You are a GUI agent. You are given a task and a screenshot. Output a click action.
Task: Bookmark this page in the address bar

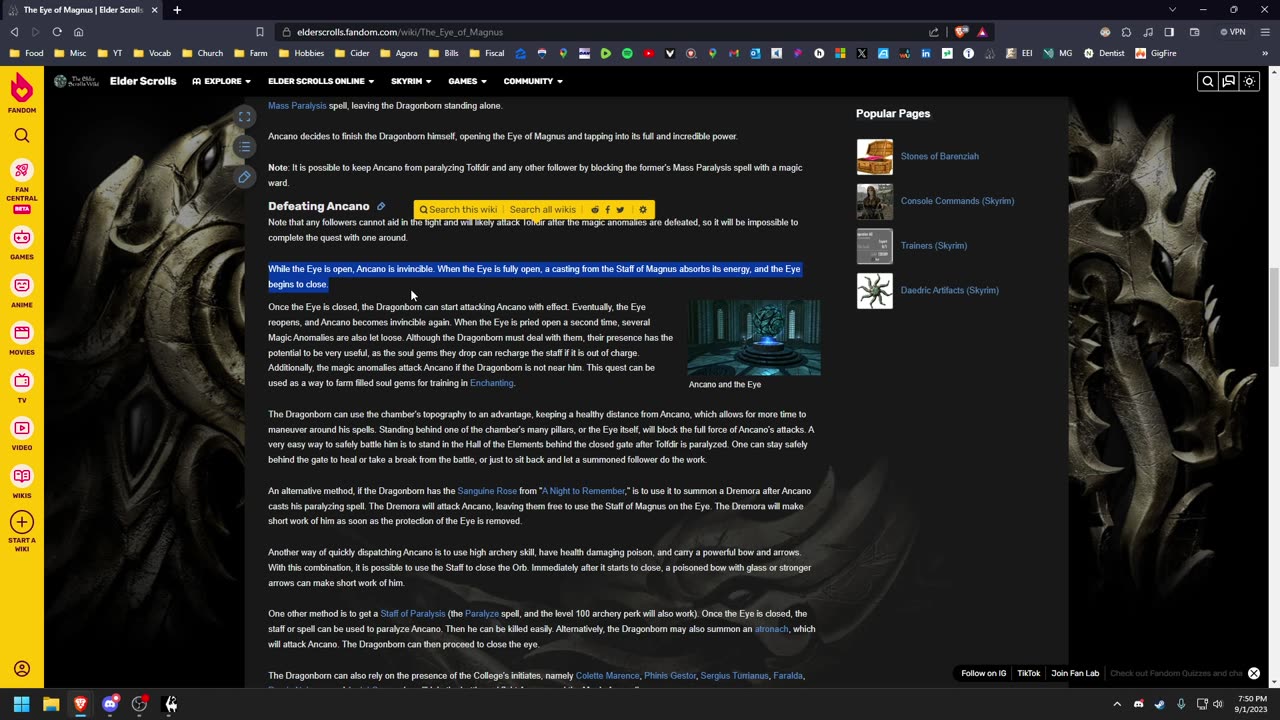[259, 32]
